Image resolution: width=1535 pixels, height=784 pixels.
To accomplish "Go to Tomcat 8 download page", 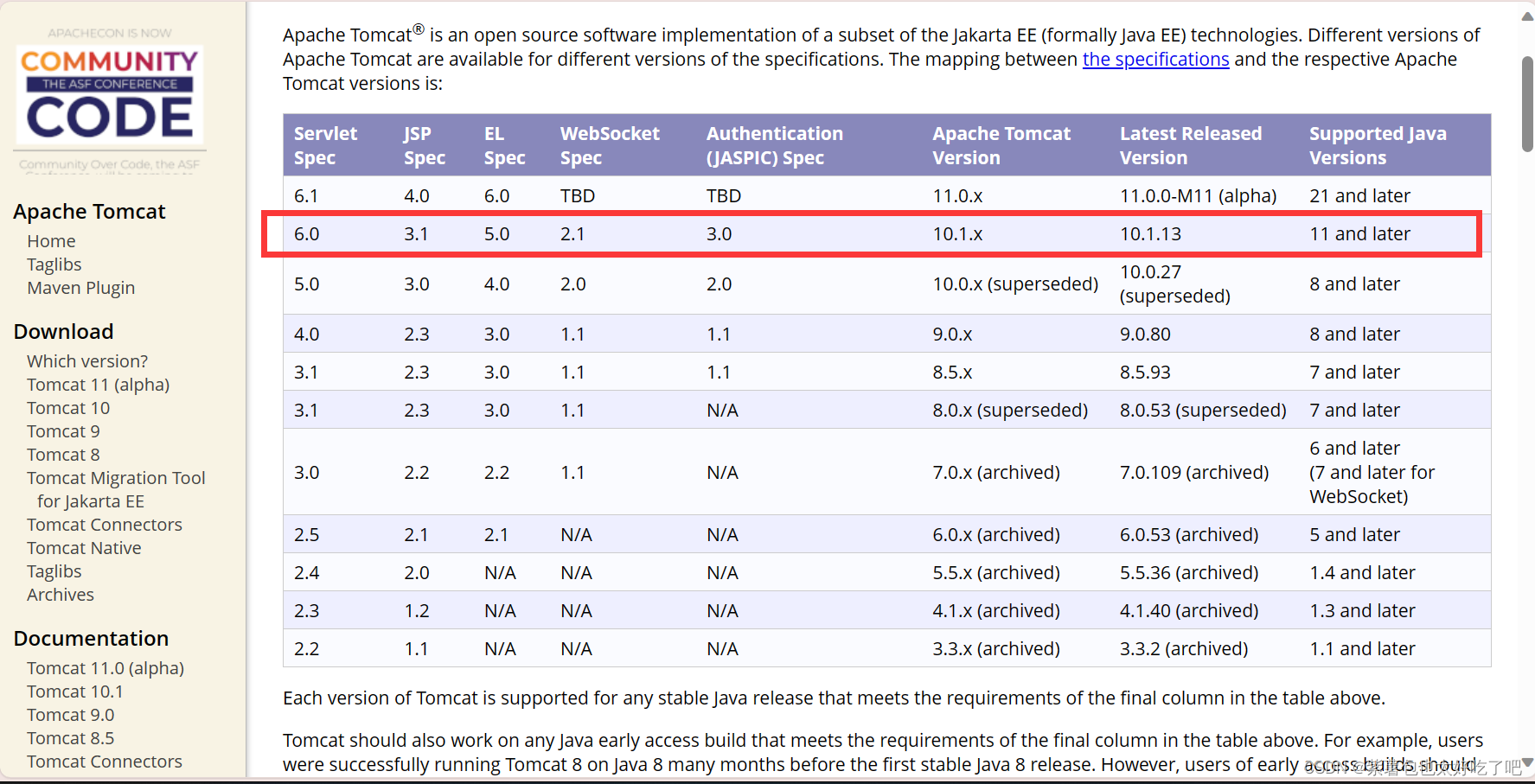I will coord(63,455).
